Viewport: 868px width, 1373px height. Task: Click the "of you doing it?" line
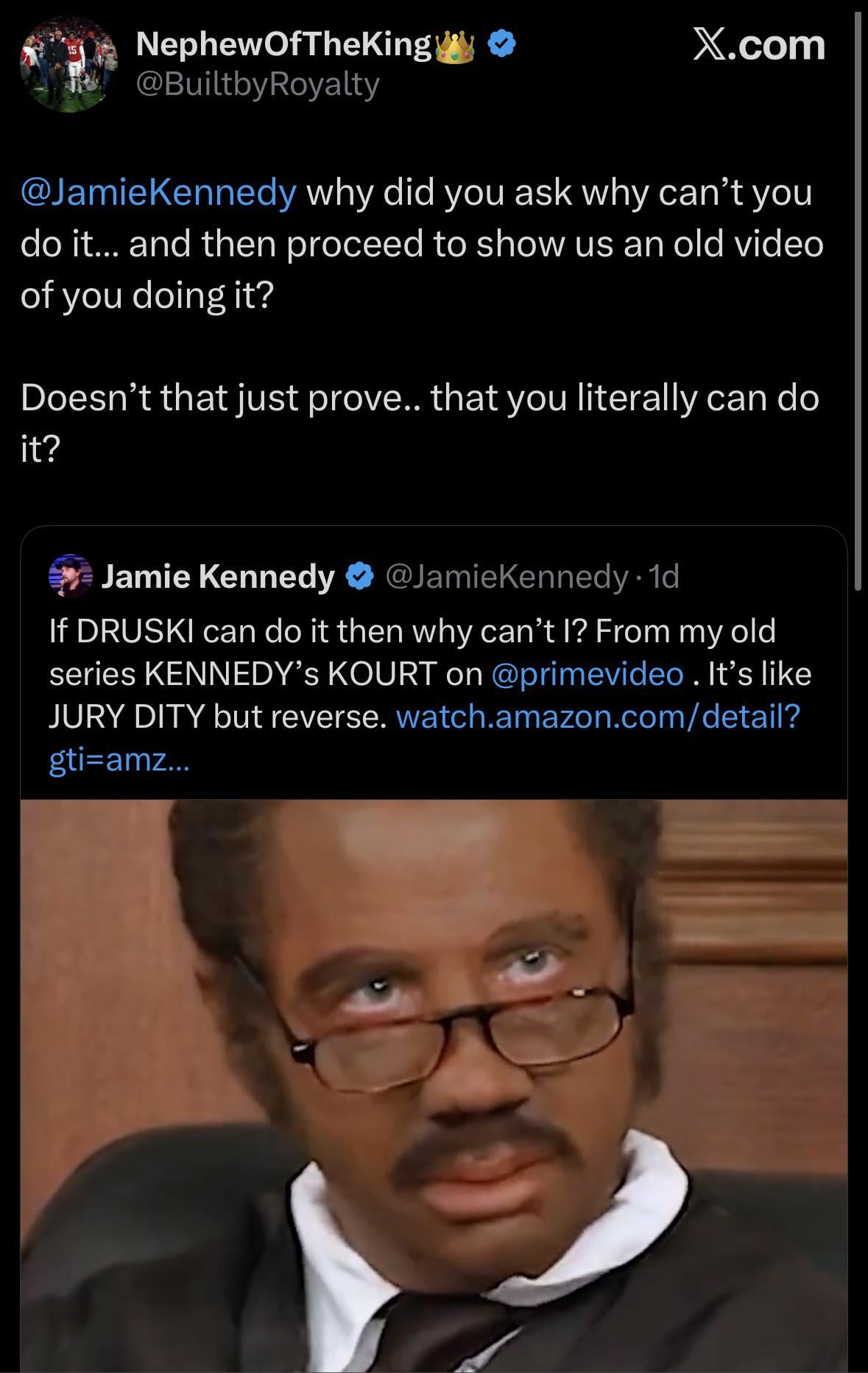coord(147,295)
